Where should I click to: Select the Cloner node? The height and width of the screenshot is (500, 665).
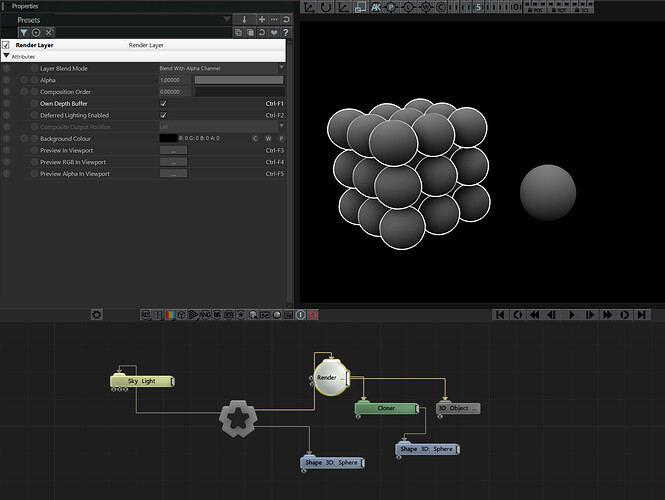pyautogui.click(x=386, y=408)
